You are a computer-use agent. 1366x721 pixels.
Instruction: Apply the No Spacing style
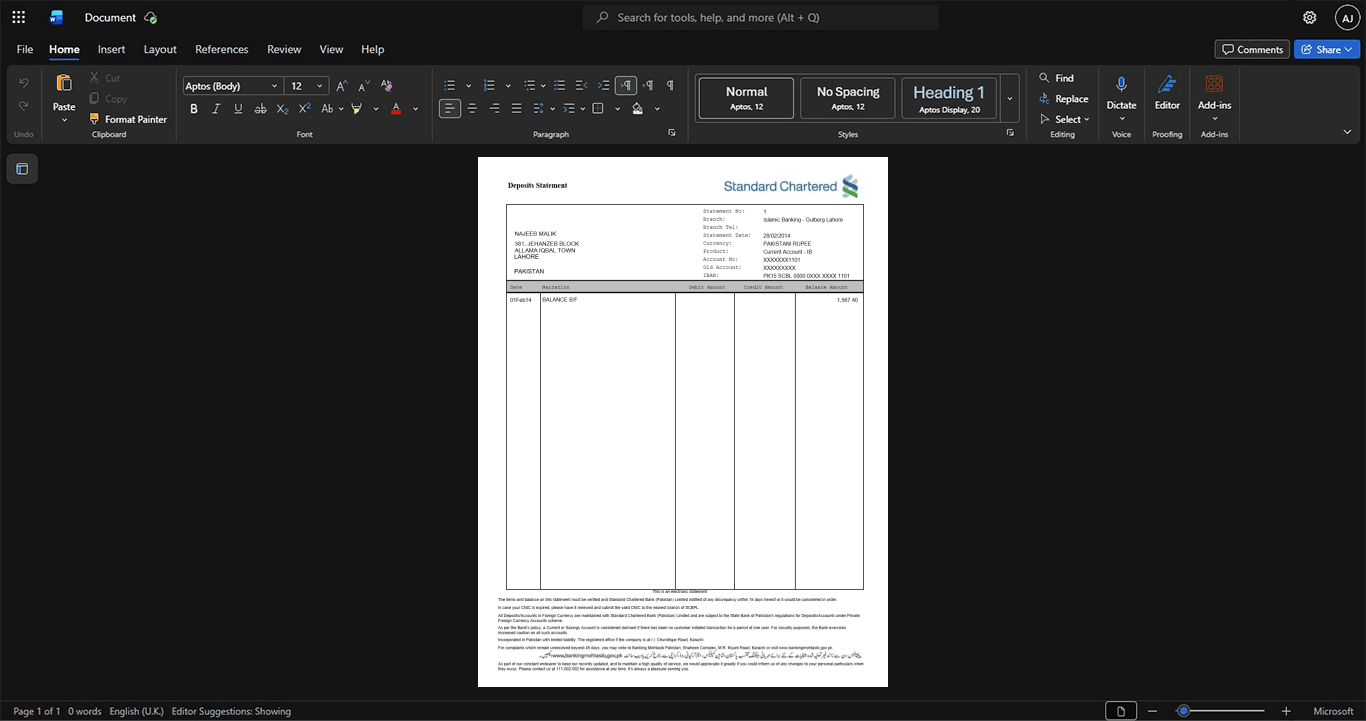(x=848, y=98)
